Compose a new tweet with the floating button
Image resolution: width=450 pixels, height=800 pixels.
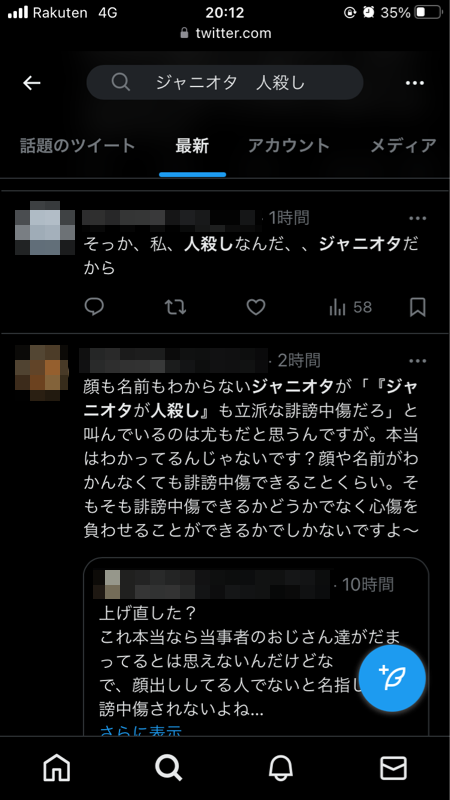392,678
